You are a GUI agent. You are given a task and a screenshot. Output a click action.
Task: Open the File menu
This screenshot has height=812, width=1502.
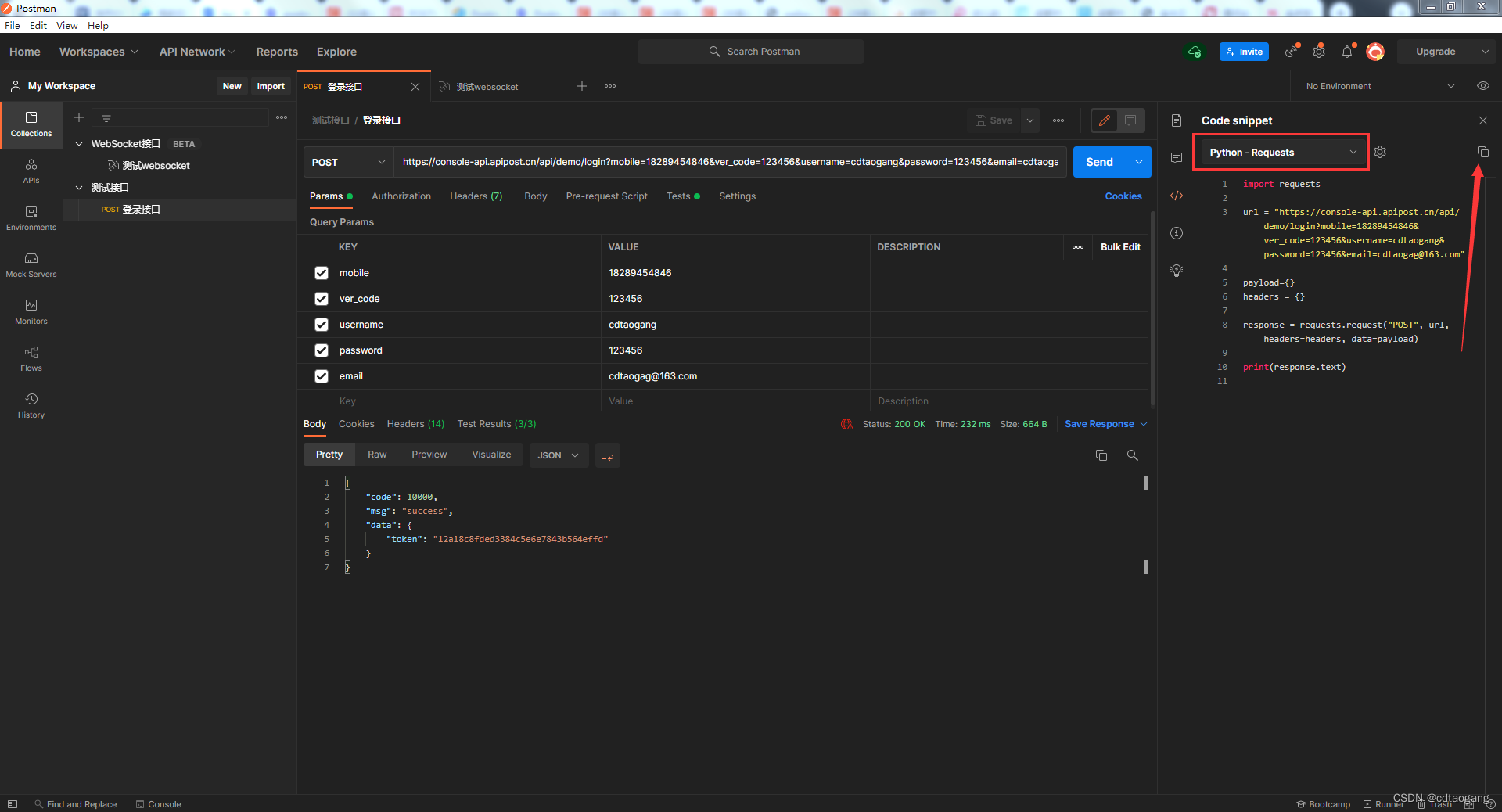point(13,26)
